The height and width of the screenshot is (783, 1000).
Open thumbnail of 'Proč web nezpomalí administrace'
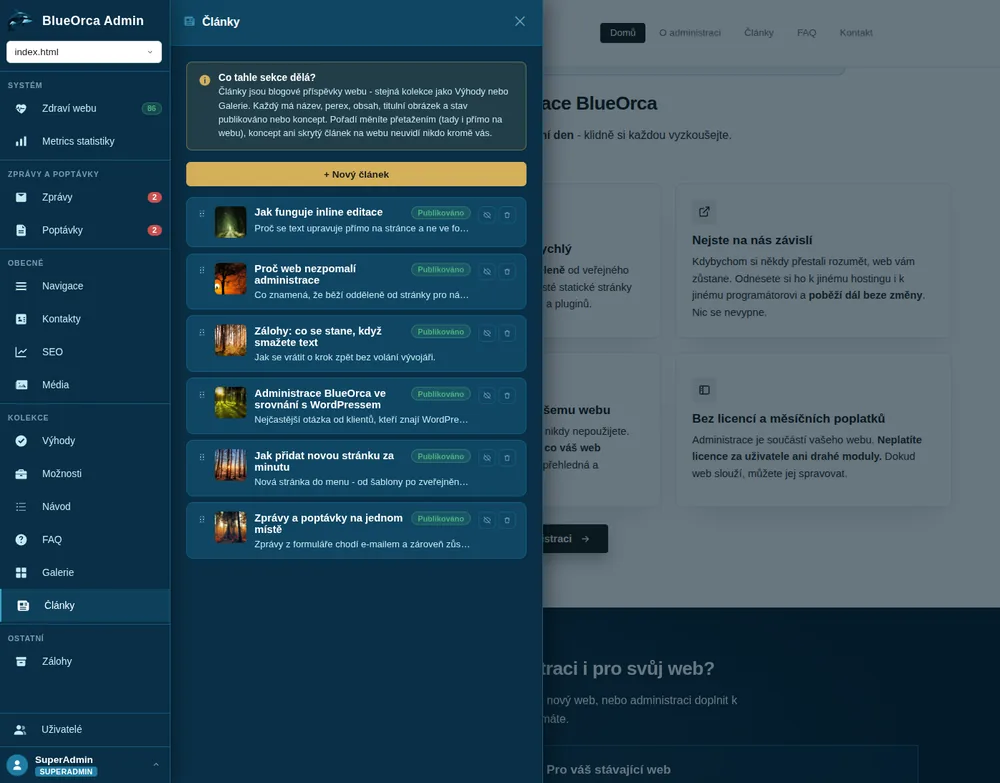[x=230, y=279]
